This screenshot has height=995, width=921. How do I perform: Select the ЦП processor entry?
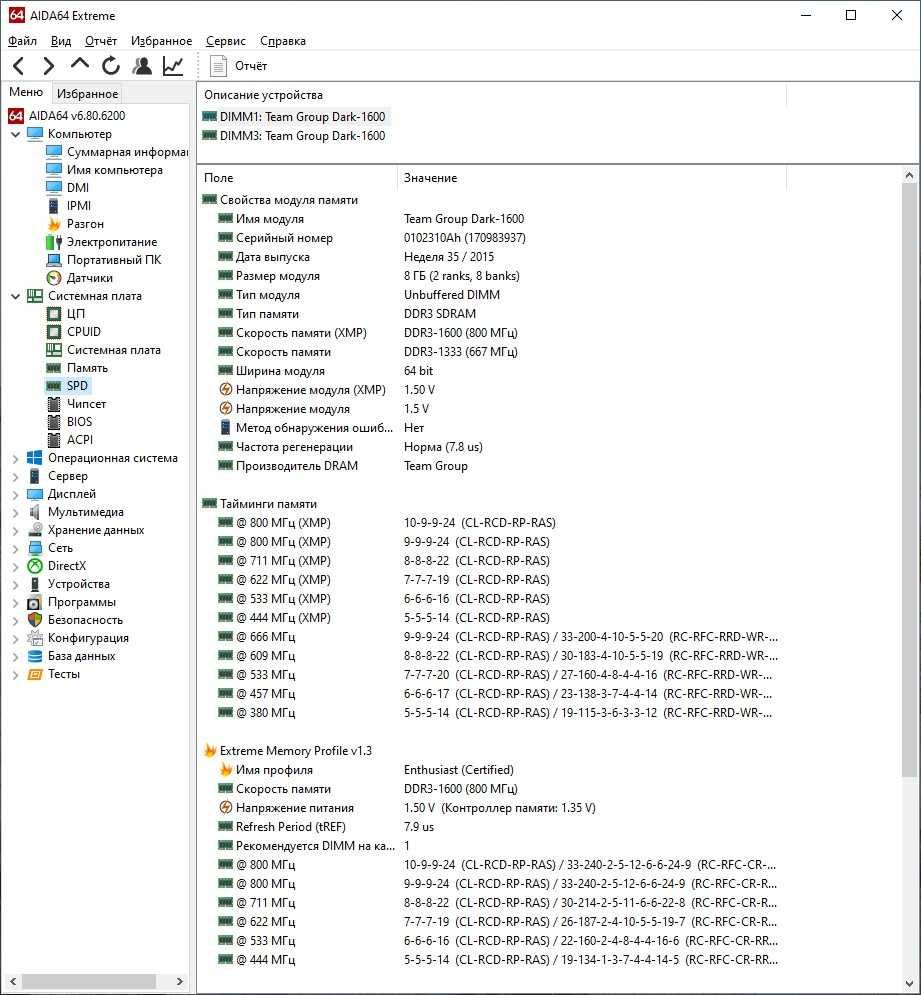[76, 313]
